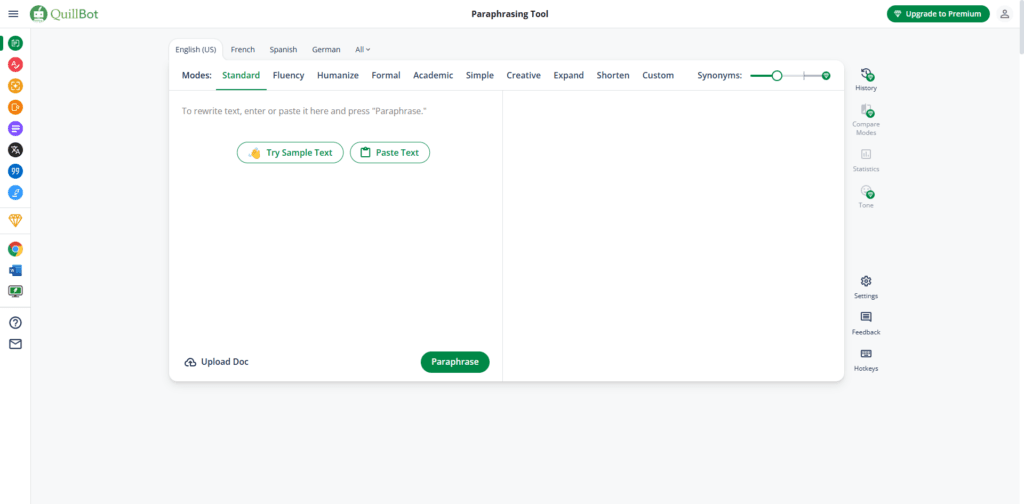Image resolution: width=1024 pixels, height=504 pixels.
Task: Open the blue Citation Generator icon
Action: pos(15,171)
